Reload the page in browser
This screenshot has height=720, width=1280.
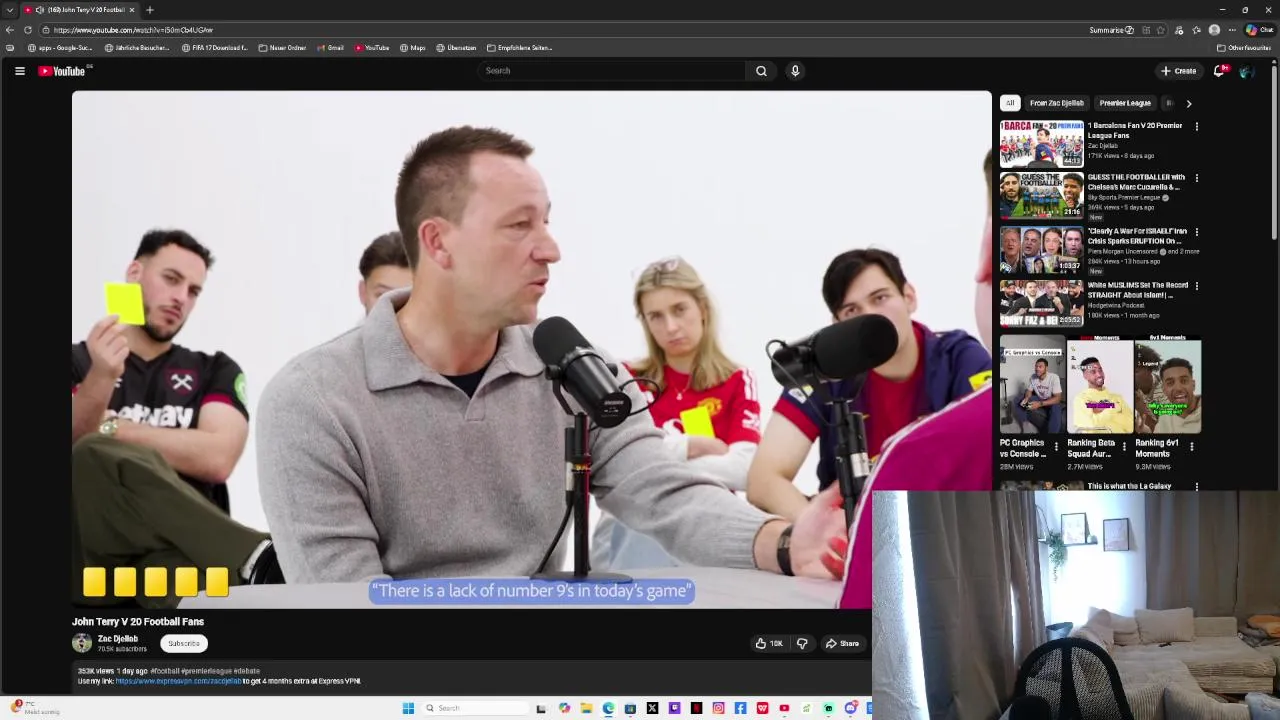pos(27,30)
